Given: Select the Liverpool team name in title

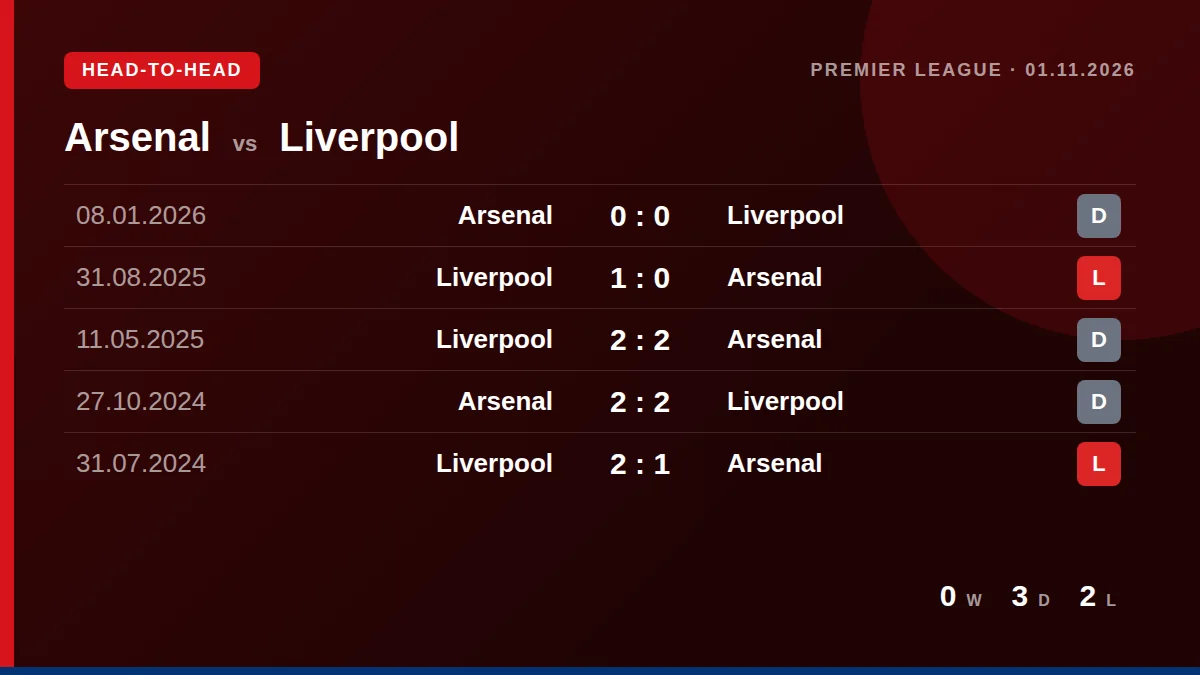Looking at the screenshot, I should coord(369,137).
